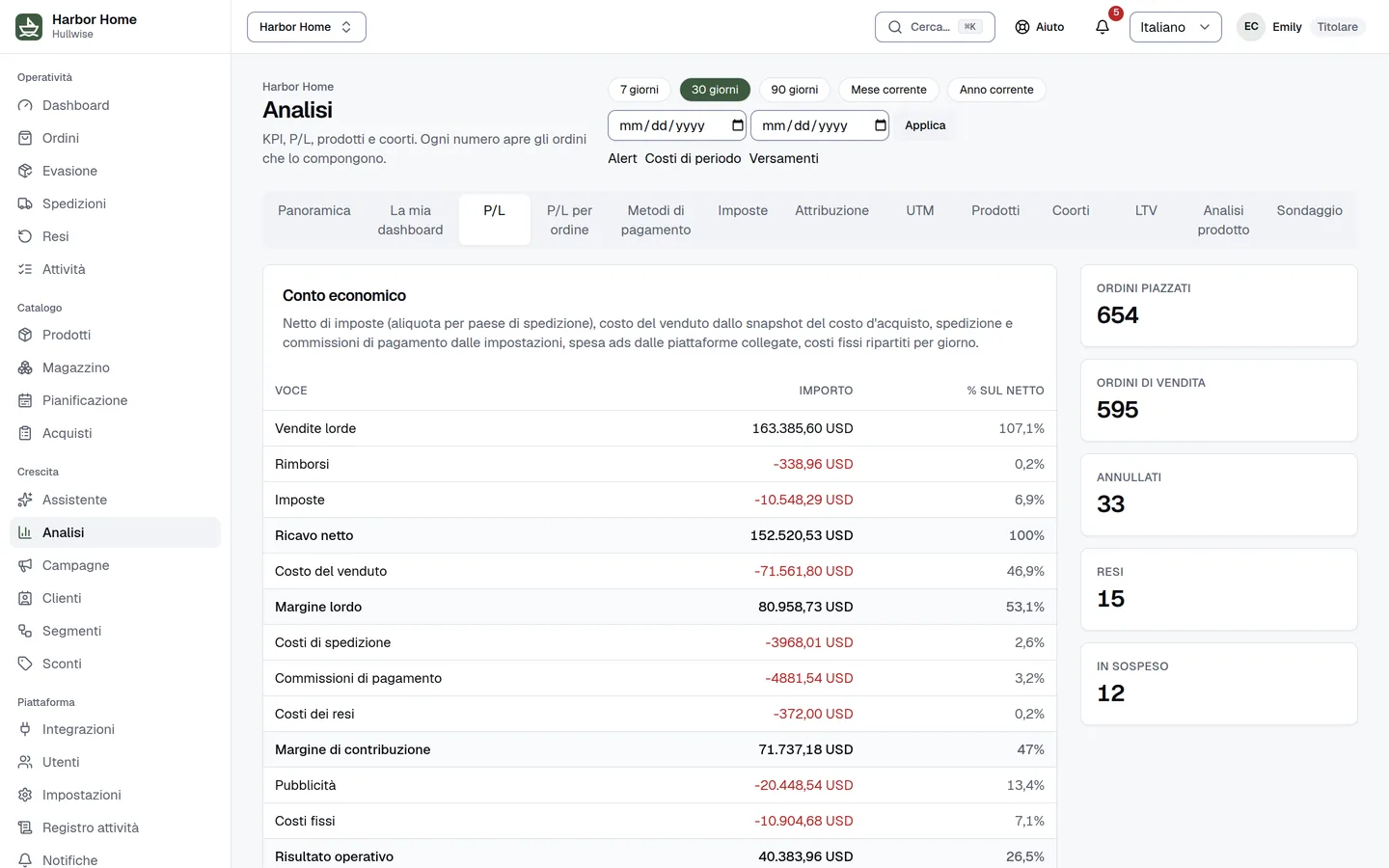Viewport: 1389px width, 868px height.
Task: Select the 30 giorni range
Action: 715,90
